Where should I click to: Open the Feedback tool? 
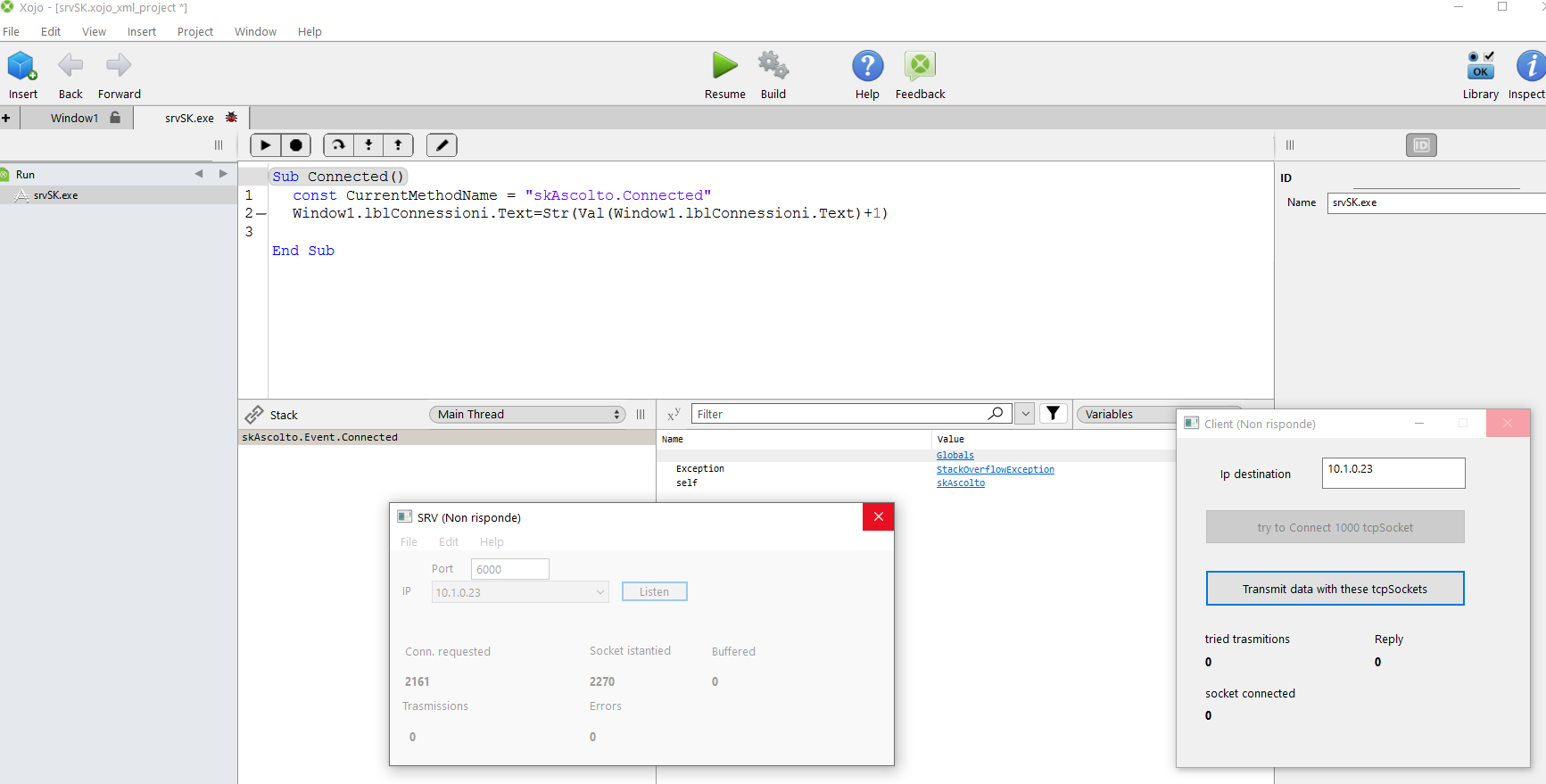tap(920, 65)
